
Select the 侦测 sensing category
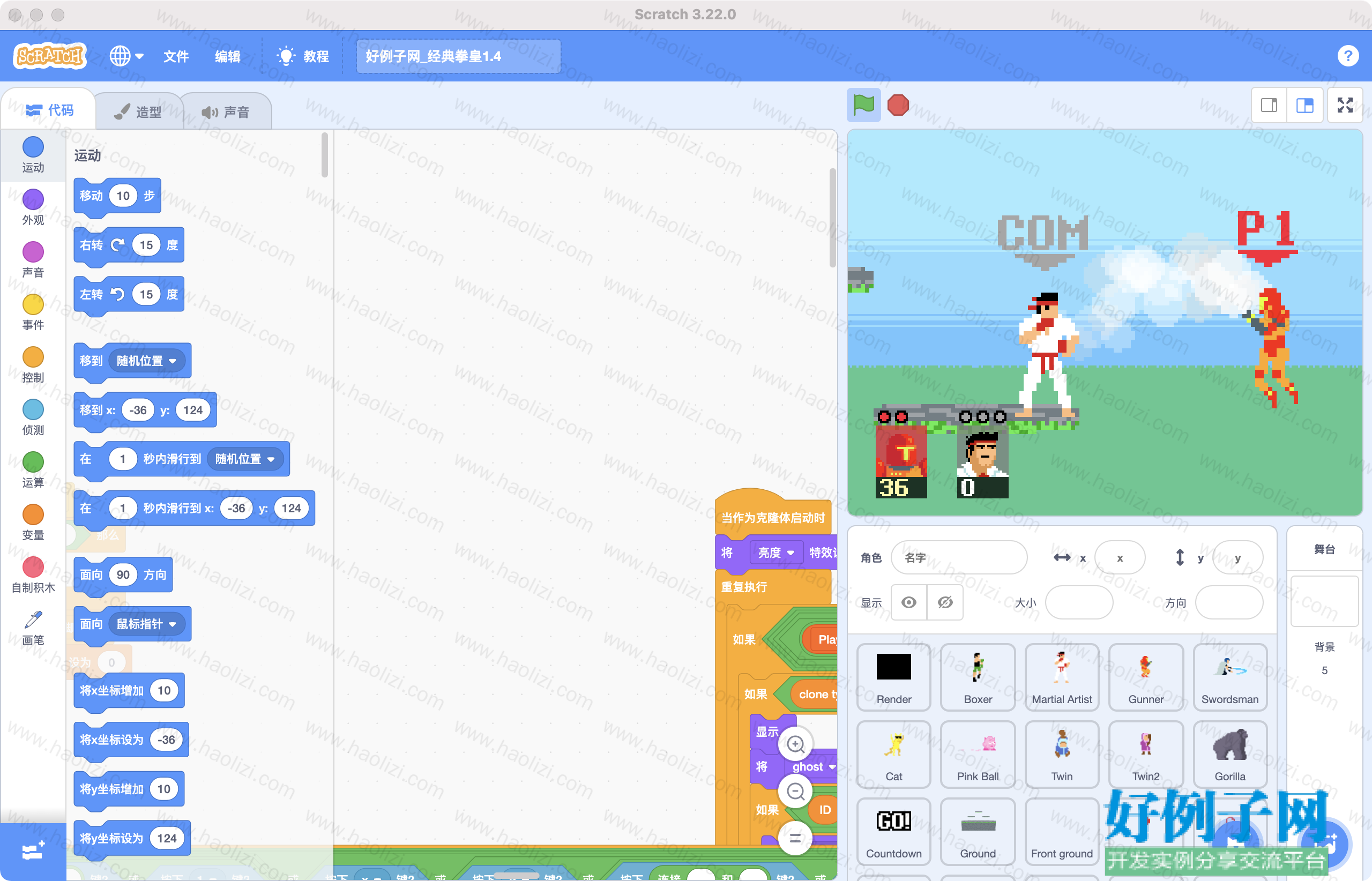pos(33,417)
